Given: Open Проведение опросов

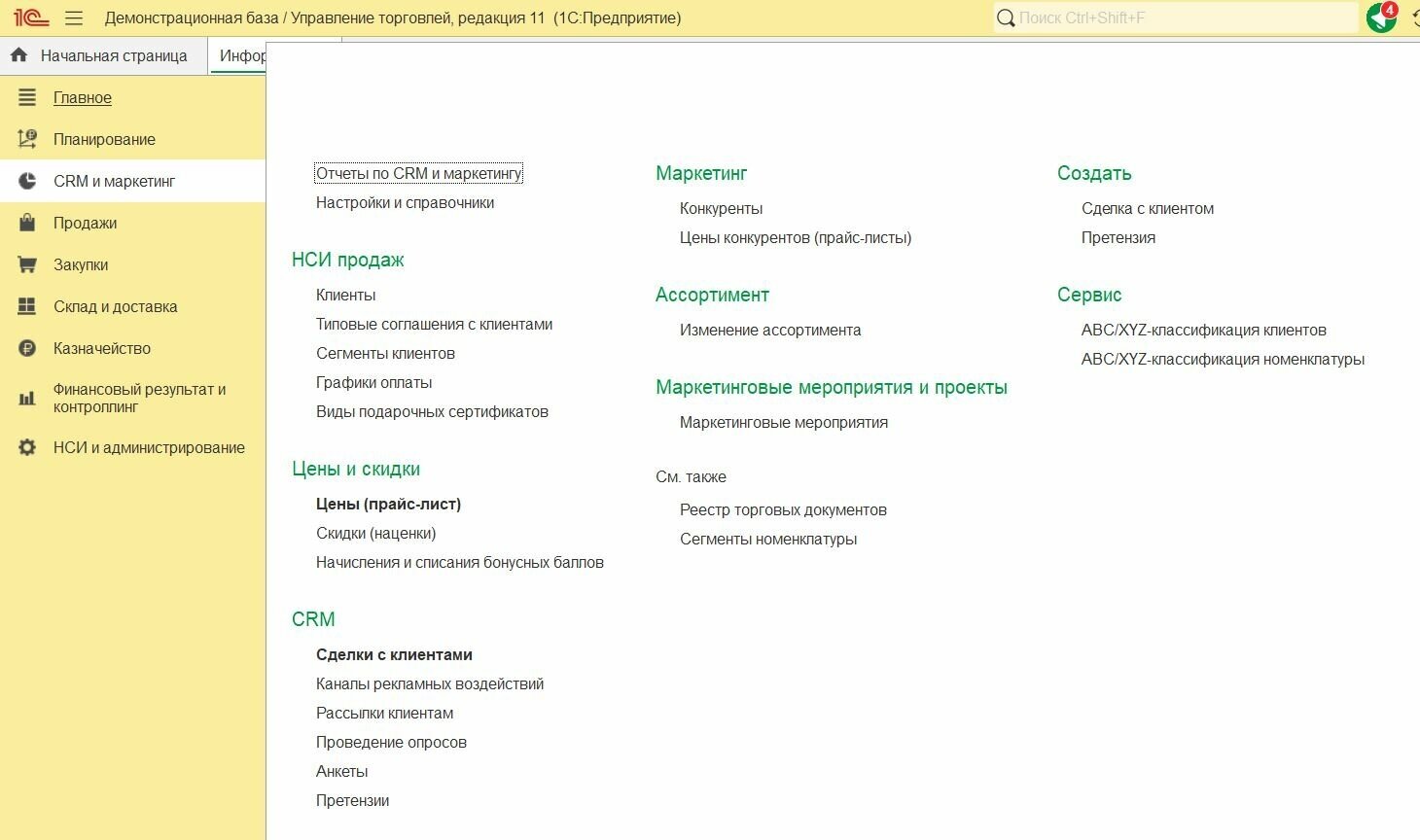Looking at the screenshot, I should (x=391, y=742).
